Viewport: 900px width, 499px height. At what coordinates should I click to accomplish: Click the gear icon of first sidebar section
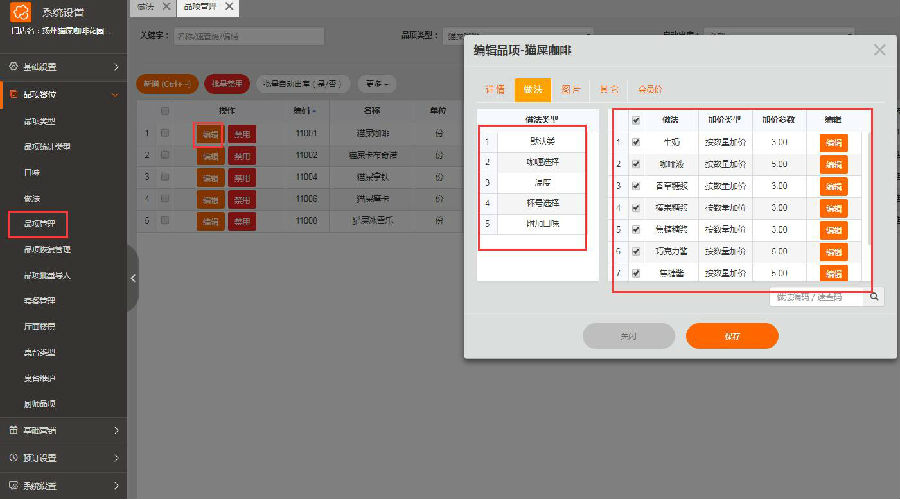tap(13, 67)
